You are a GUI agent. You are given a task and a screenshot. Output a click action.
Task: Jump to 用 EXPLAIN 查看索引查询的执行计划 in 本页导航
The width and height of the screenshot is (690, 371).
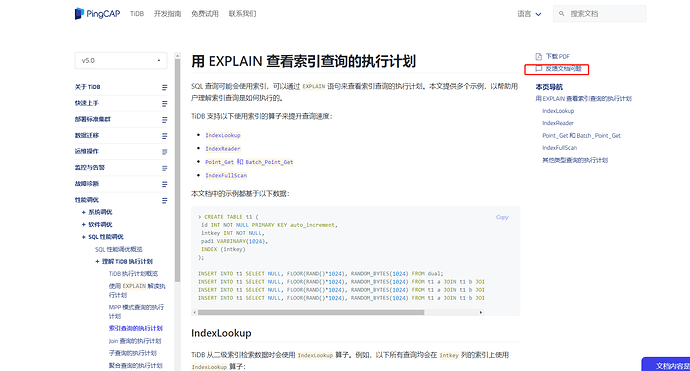[584, 99]
